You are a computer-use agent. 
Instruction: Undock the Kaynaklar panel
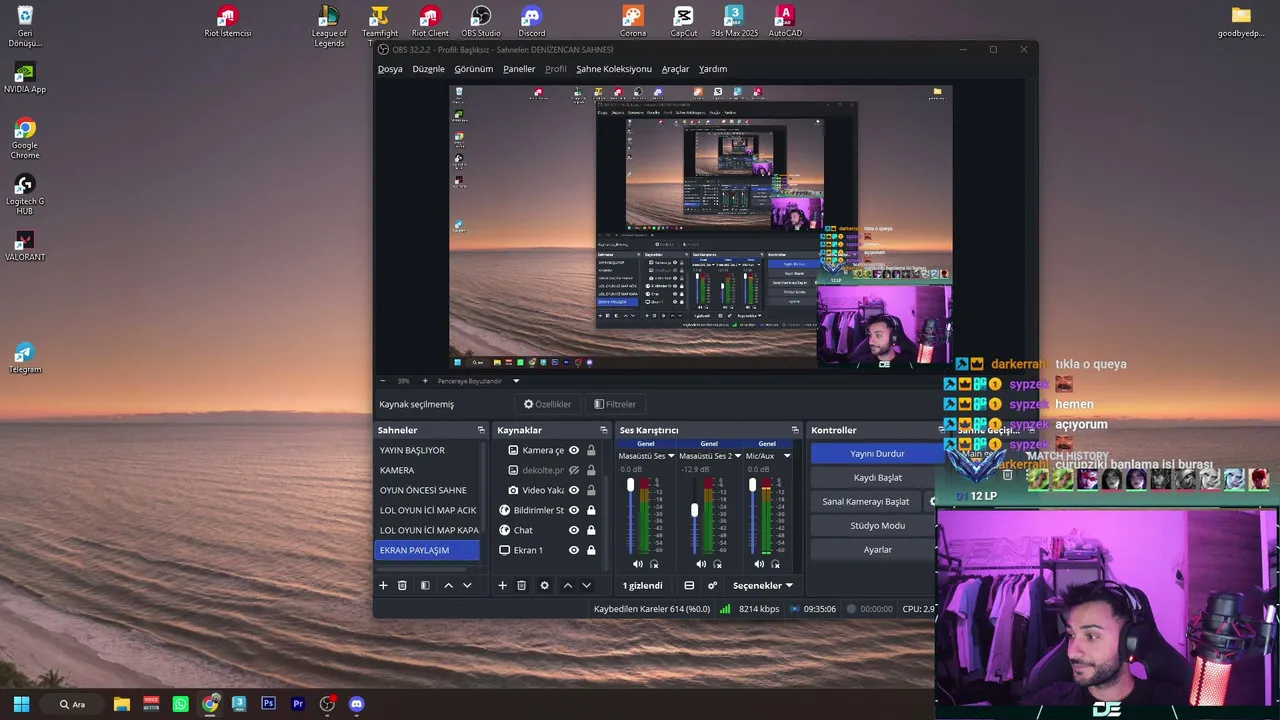tap(603, 430)
